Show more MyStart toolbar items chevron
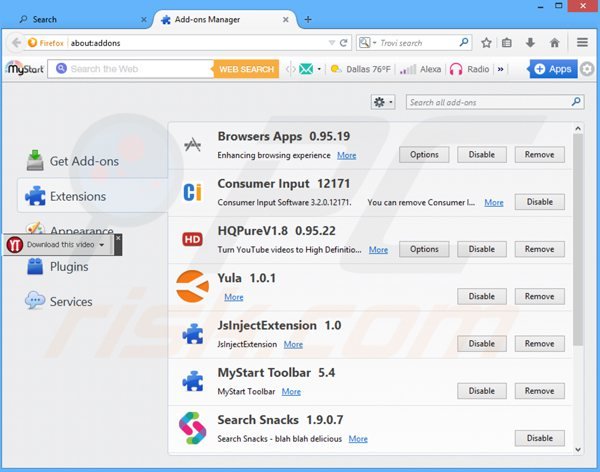Viewport: 600px width, 472px height. [500, 69]
